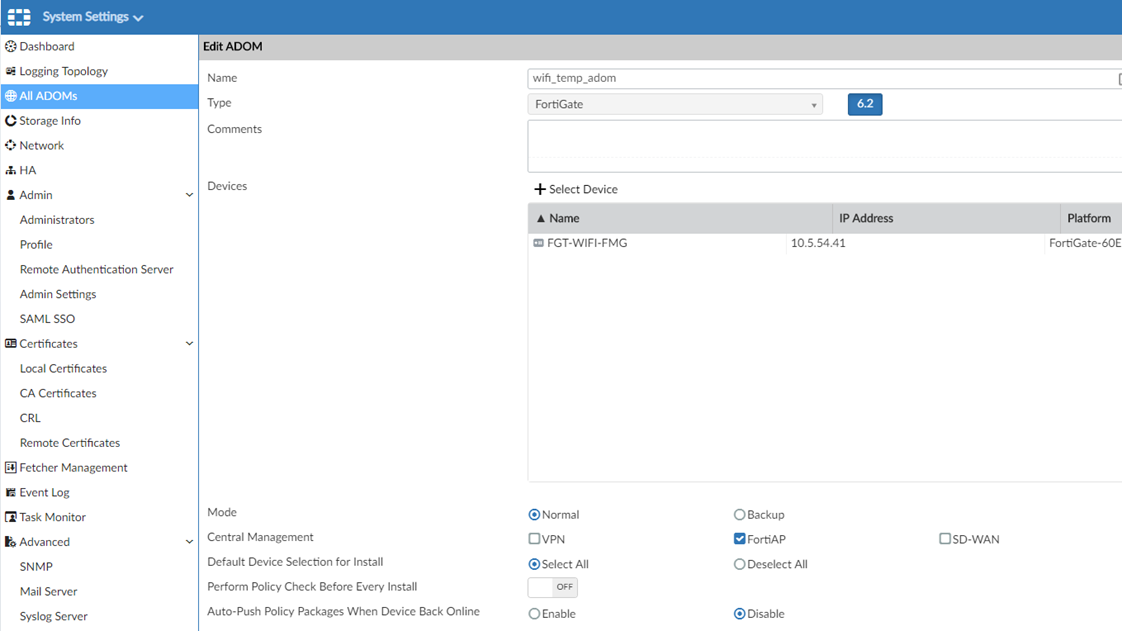Click the 6.2 version button
The height and width of the screenshot is (631, 1122).
click(x=865, y=104)
